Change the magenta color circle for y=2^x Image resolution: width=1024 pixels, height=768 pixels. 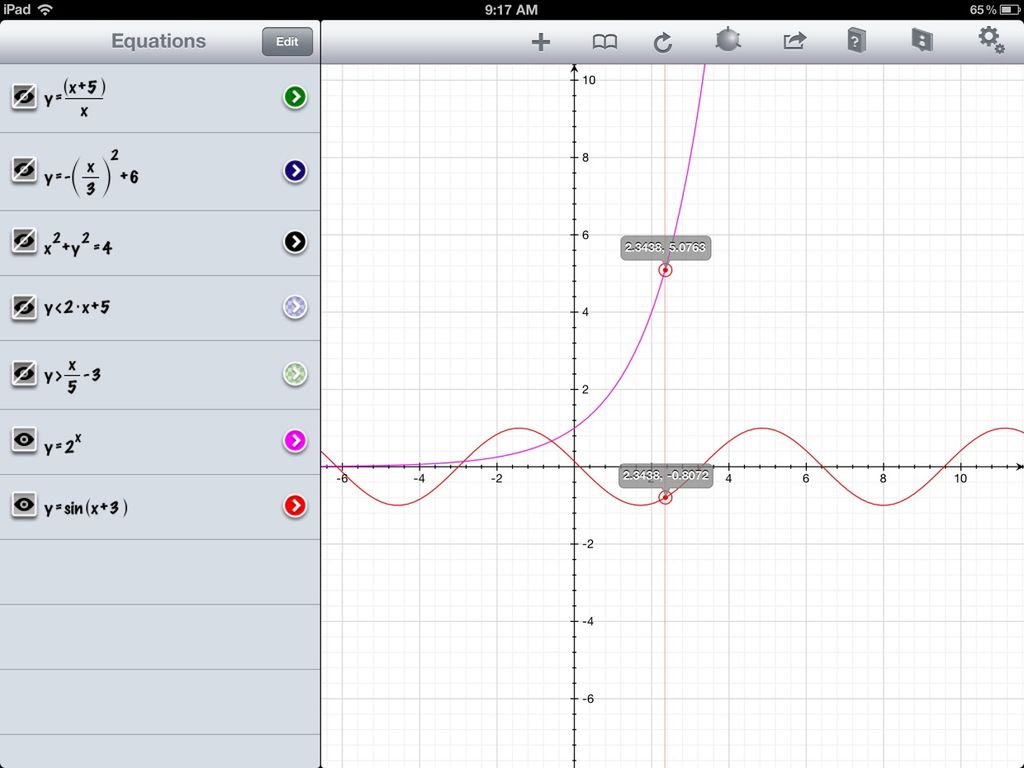pos(295,440)
